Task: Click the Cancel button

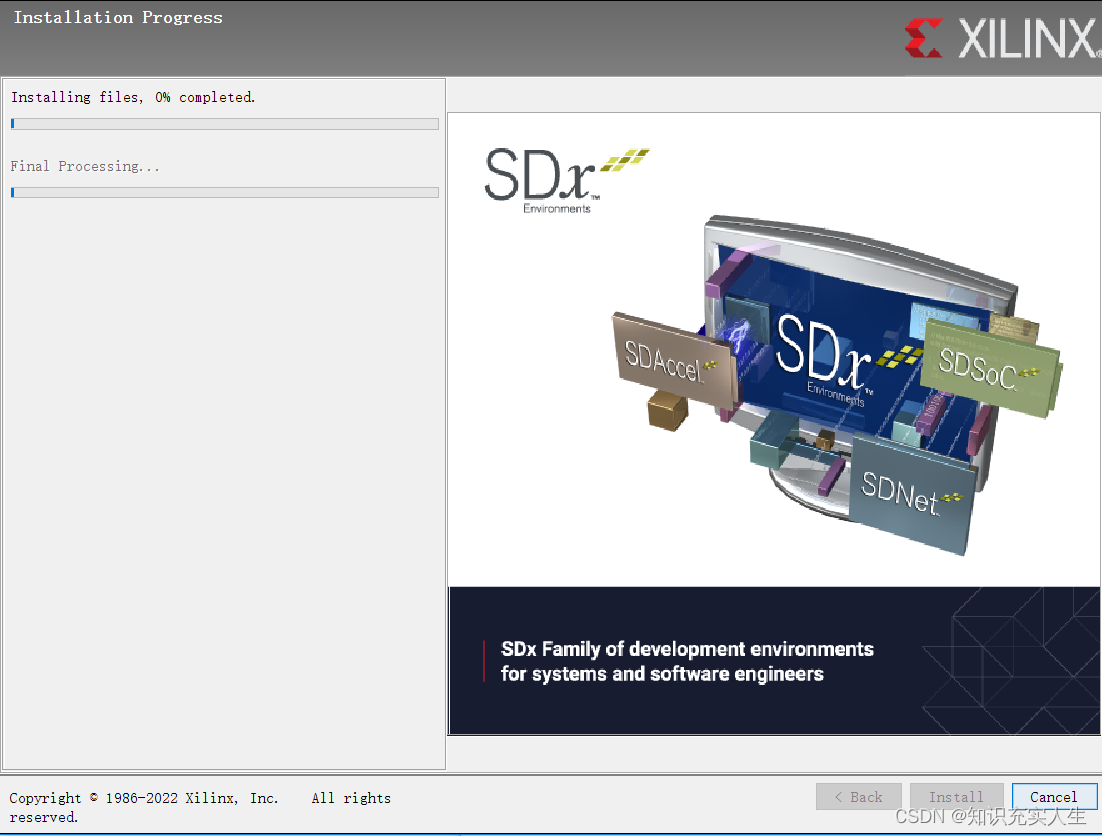Action: (1054, 797)
